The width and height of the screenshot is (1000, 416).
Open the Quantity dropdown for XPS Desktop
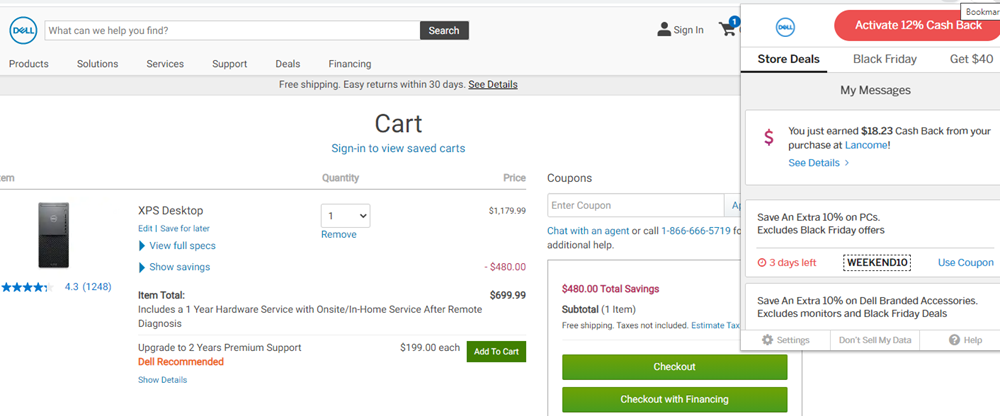345,216
